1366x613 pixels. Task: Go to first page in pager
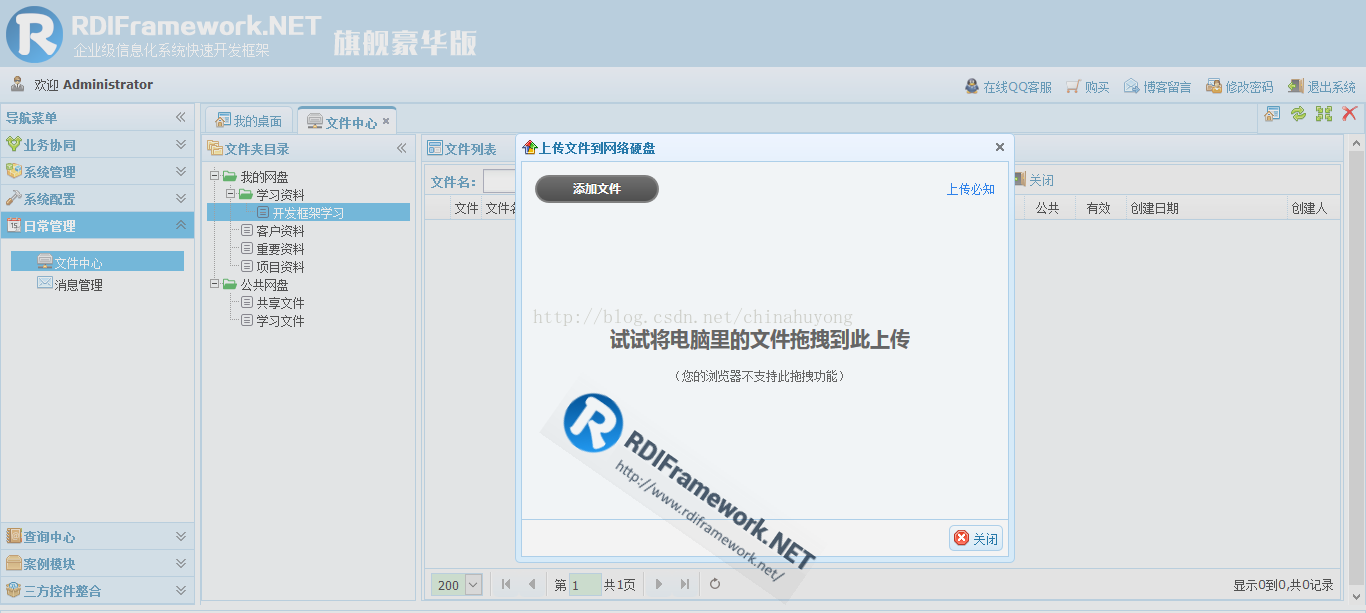506,584
